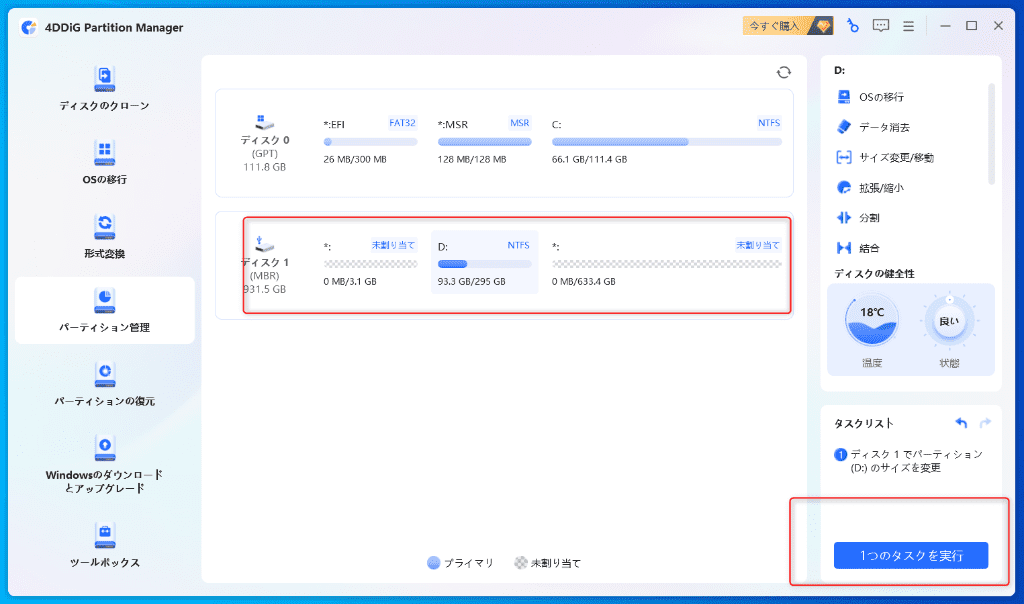
Task: Click the ディスクの健全性 heading
Action: point(874,274)
